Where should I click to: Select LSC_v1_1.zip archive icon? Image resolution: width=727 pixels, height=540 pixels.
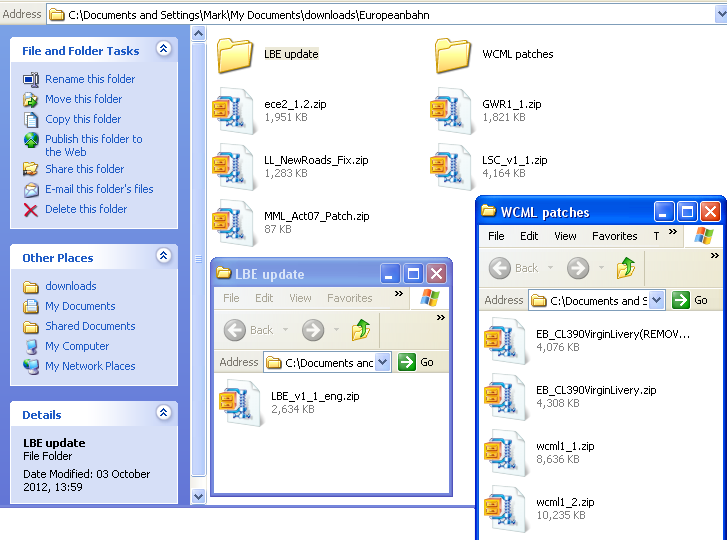(451, 167)
